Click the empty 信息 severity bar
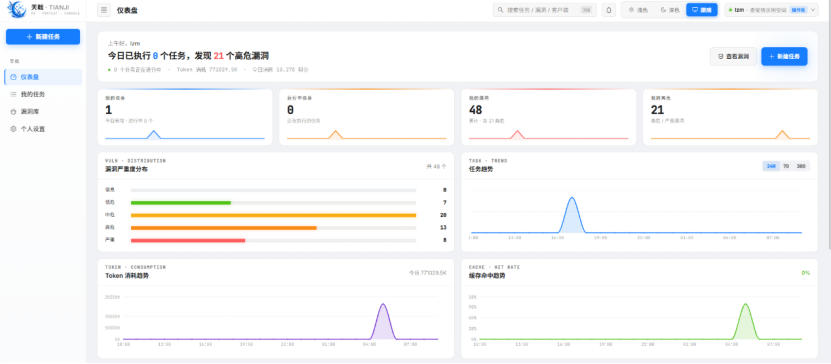 (x=273, y=190)
